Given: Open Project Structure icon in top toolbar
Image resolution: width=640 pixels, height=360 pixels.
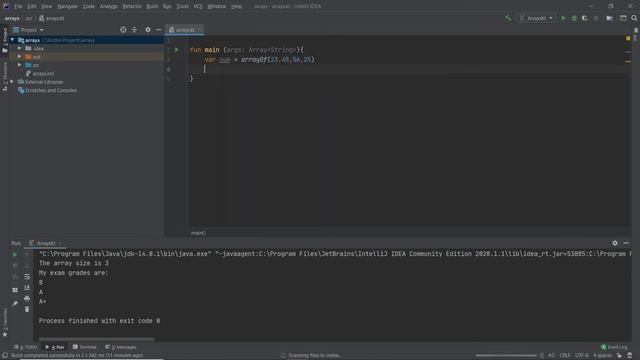Looking at the screenshot, I should (x=609, y=18).
